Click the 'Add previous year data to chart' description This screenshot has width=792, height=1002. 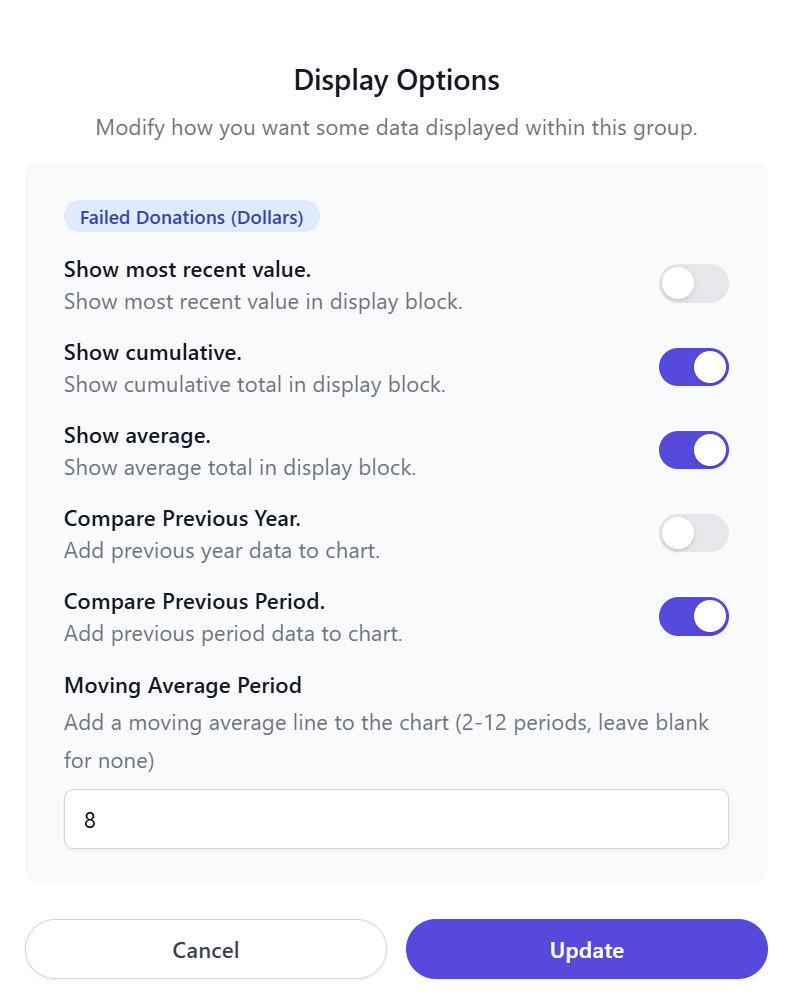pyautogui.click(x=221, y=550)
